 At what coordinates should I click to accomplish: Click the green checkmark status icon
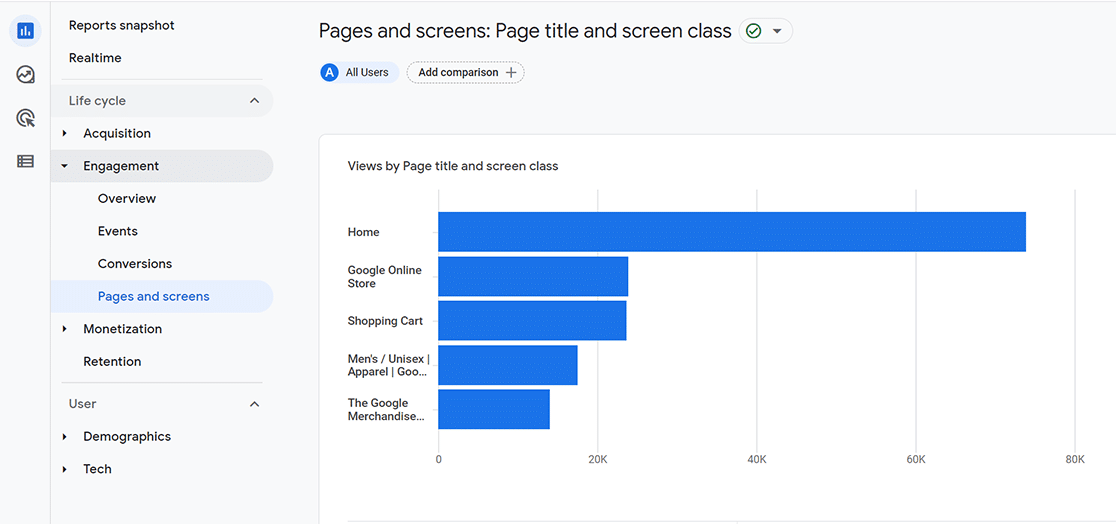point(754,31)
